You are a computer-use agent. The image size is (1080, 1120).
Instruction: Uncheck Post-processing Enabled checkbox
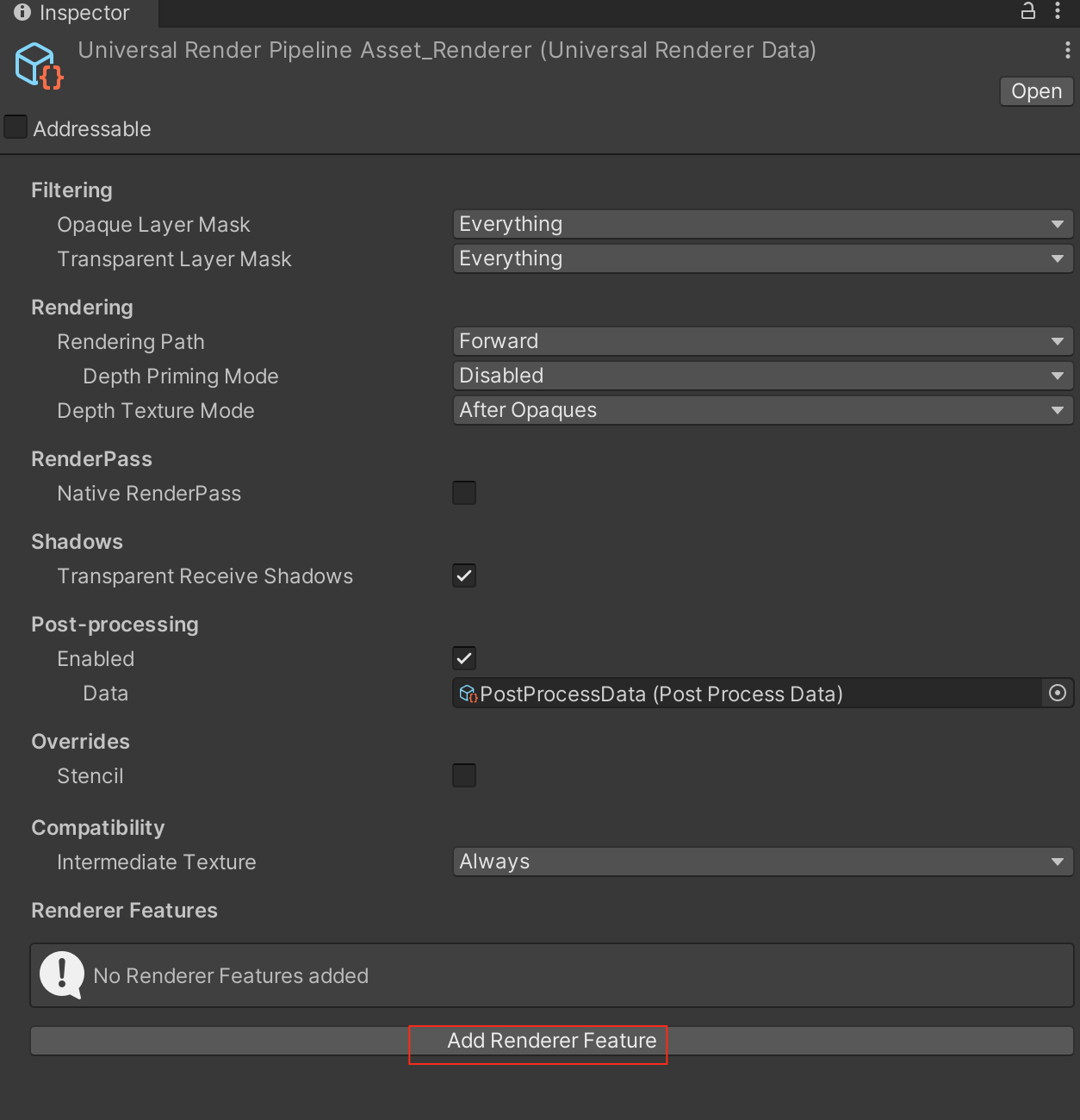tap(464, 658)
